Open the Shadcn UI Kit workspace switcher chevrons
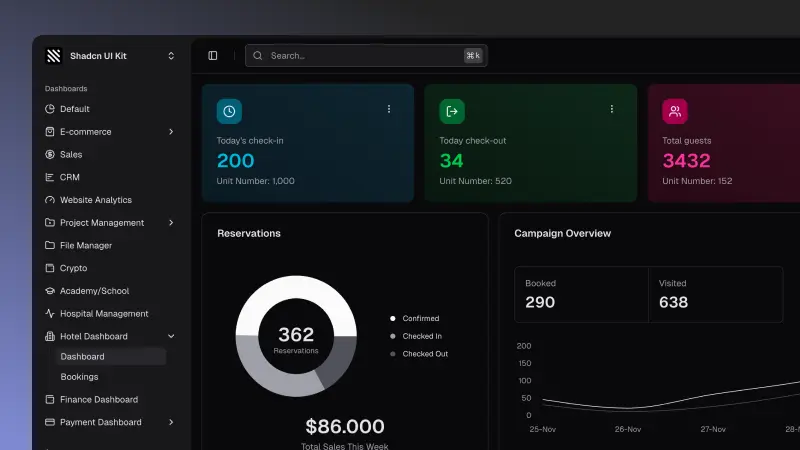The width and height of the screenshot is (800, 450). [171, 56]
